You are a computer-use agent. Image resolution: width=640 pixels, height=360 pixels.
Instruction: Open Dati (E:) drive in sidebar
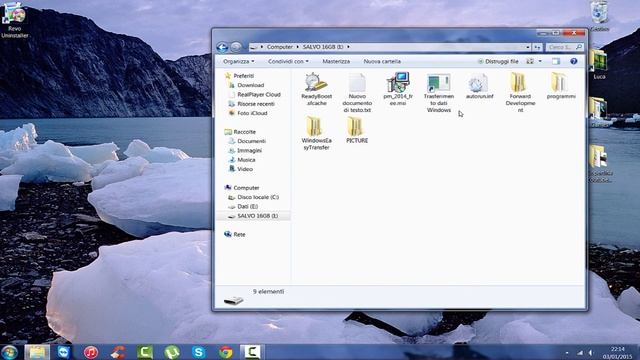[x=247, y=207]
